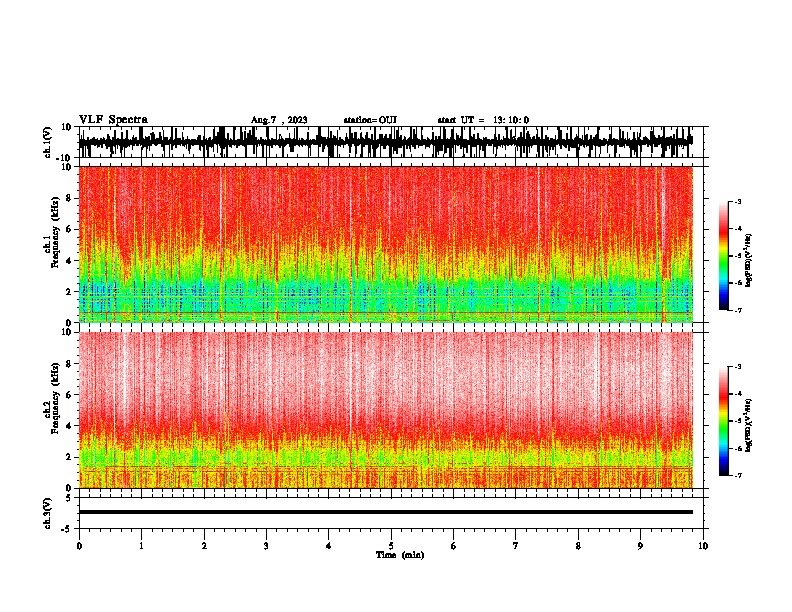Click time axis tick label "9"
This screenshot has height=612, width=792.
click(640, 546)
